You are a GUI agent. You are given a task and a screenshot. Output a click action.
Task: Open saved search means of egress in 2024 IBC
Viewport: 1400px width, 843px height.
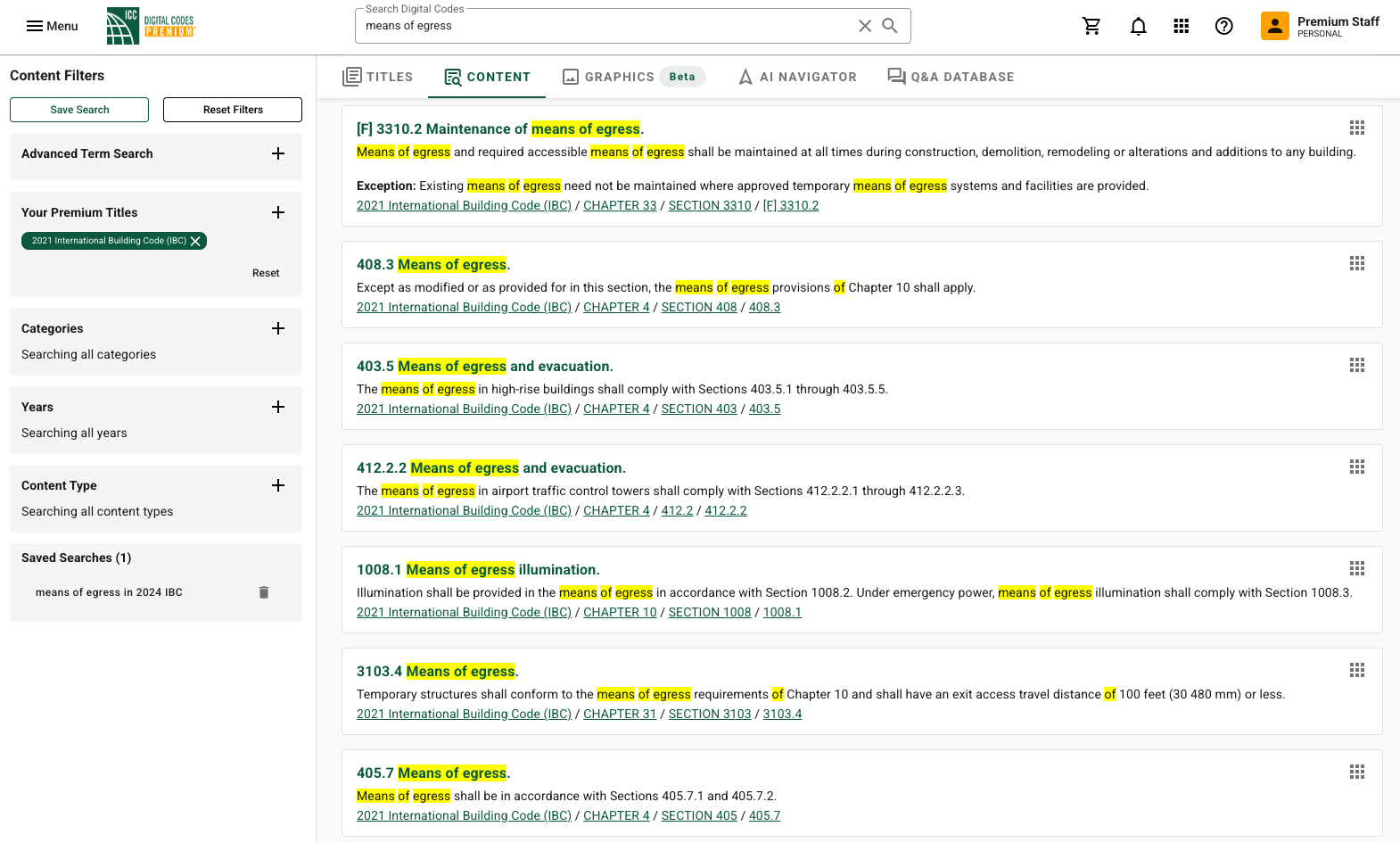tap(109, 592)
